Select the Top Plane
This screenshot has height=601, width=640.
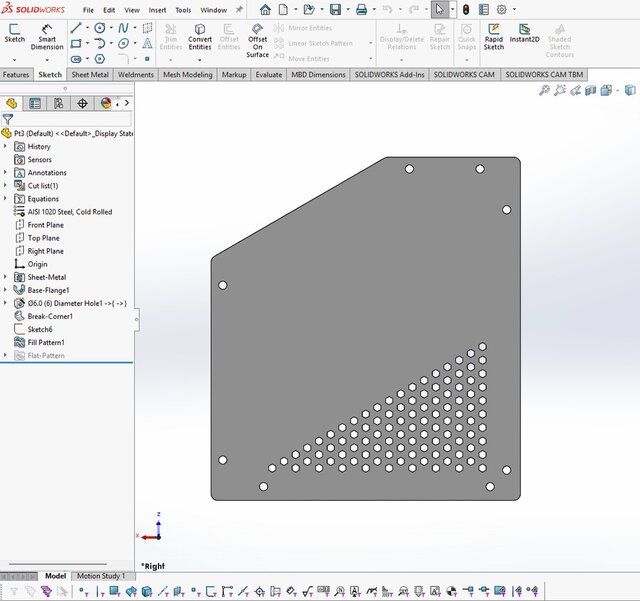coord(43,238)
